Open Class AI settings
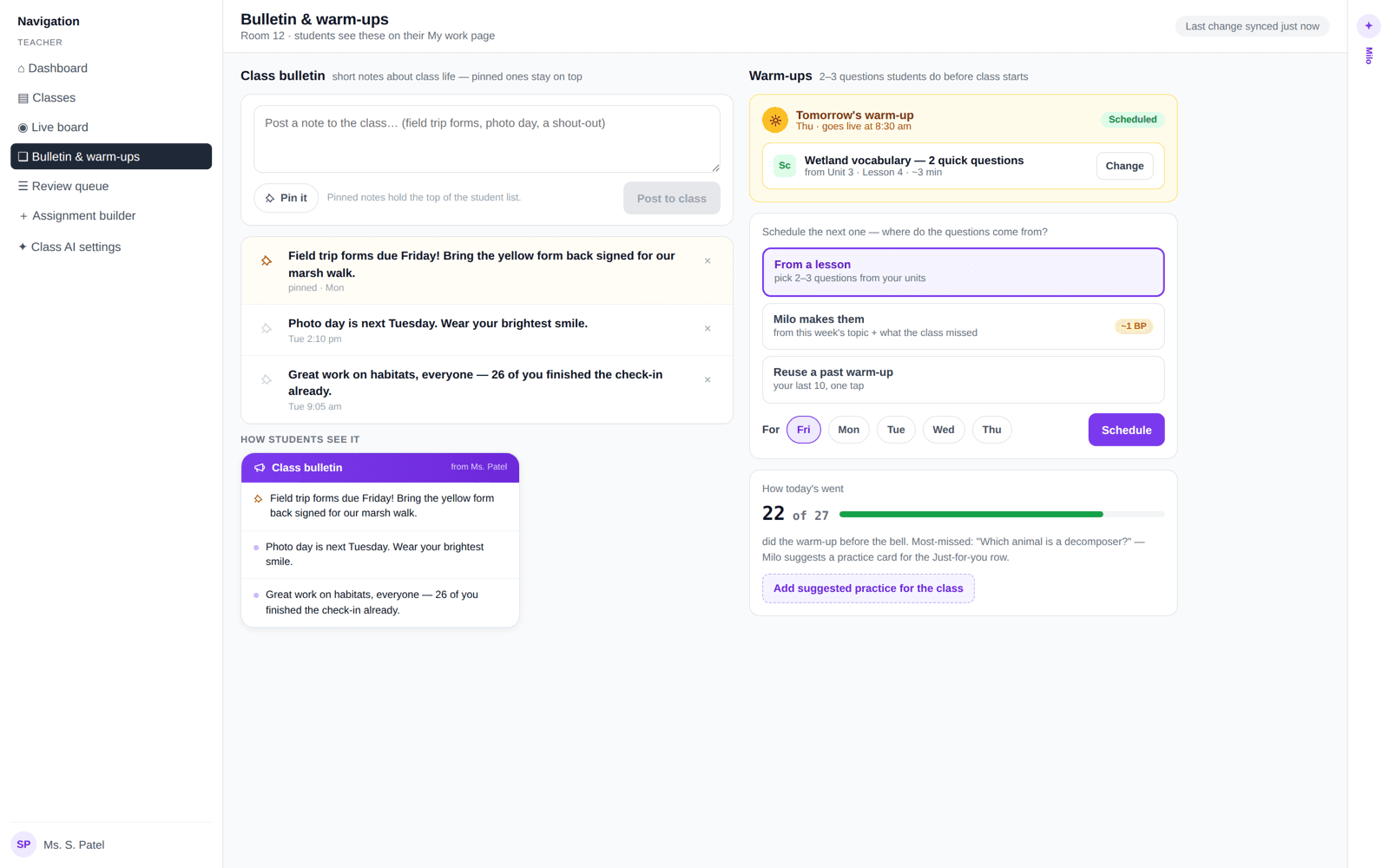The image size is (1389, 868). (111, 247)
